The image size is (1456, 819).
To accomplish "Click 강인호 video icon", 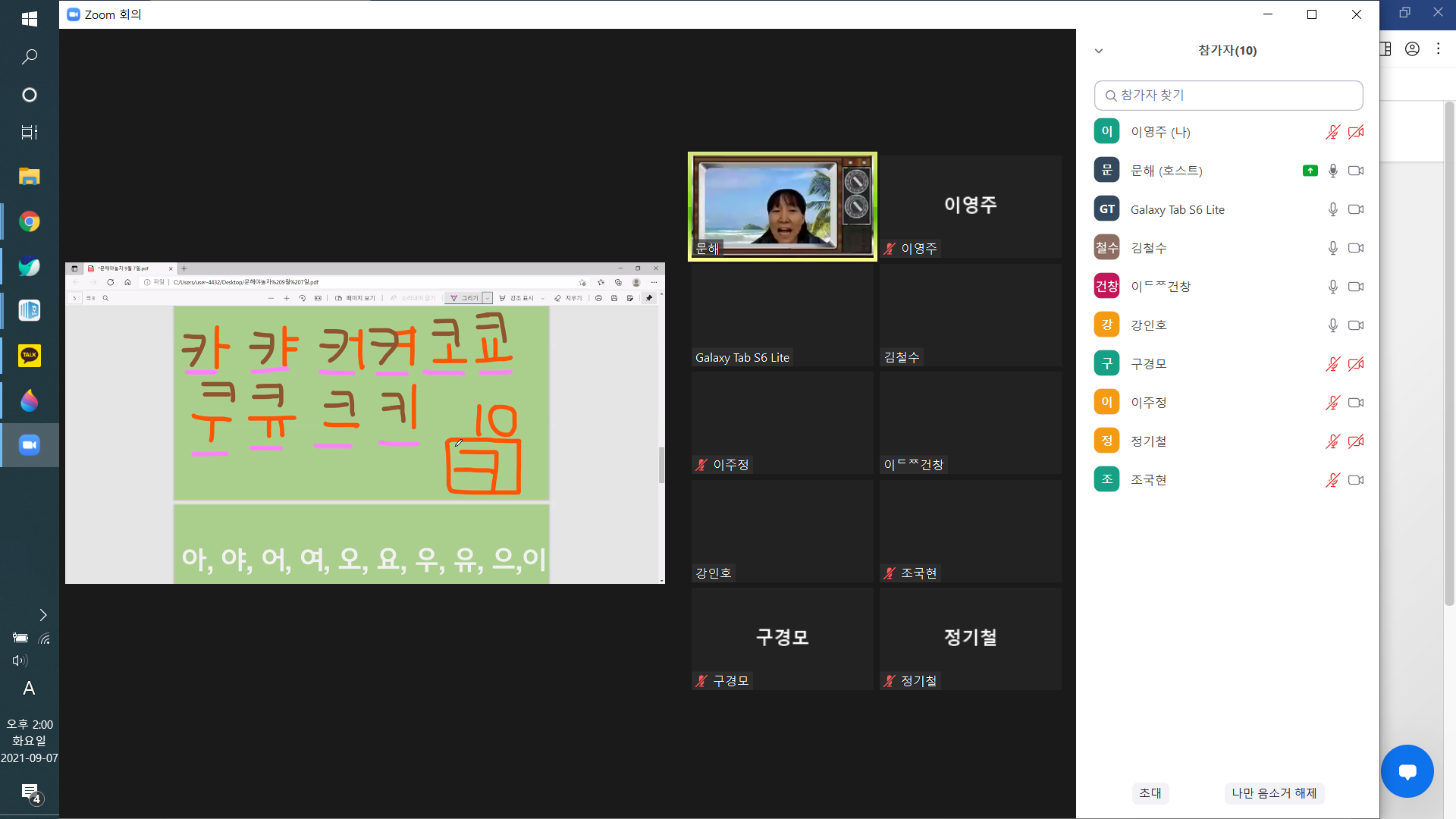I will [1356, 325].
